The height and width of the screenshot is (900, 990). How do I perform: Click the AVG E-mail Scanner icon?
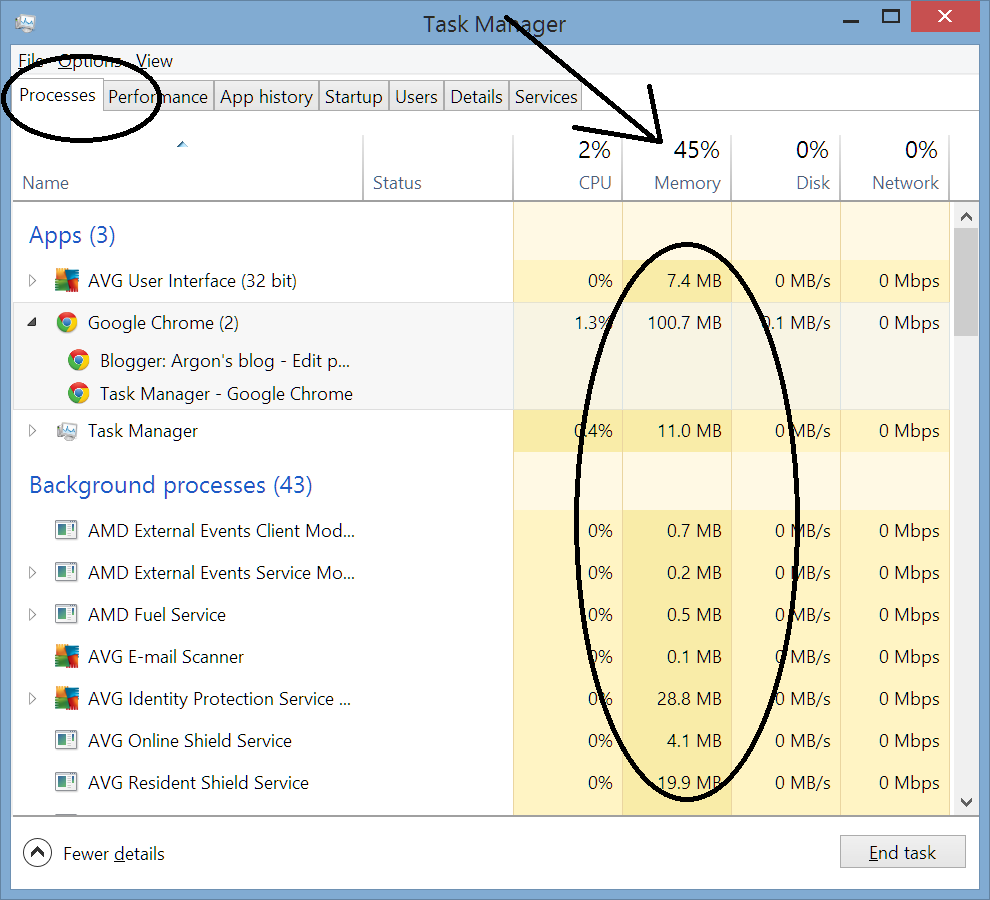click(x=66, y=656)
